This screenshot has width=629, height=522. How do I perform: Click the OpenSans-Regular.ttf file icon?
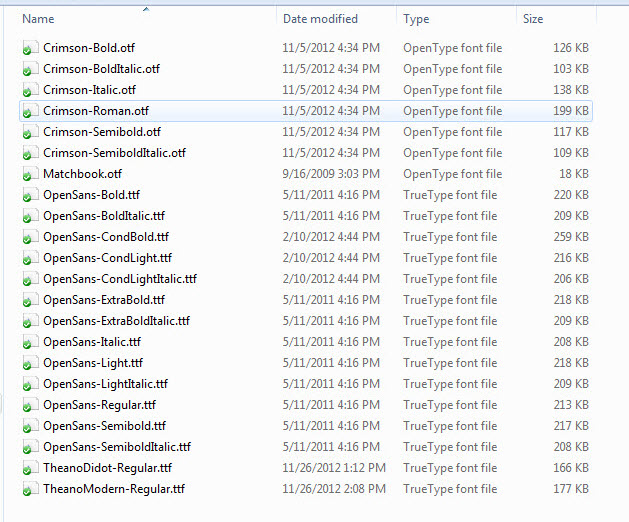click(x=29, y=405)
